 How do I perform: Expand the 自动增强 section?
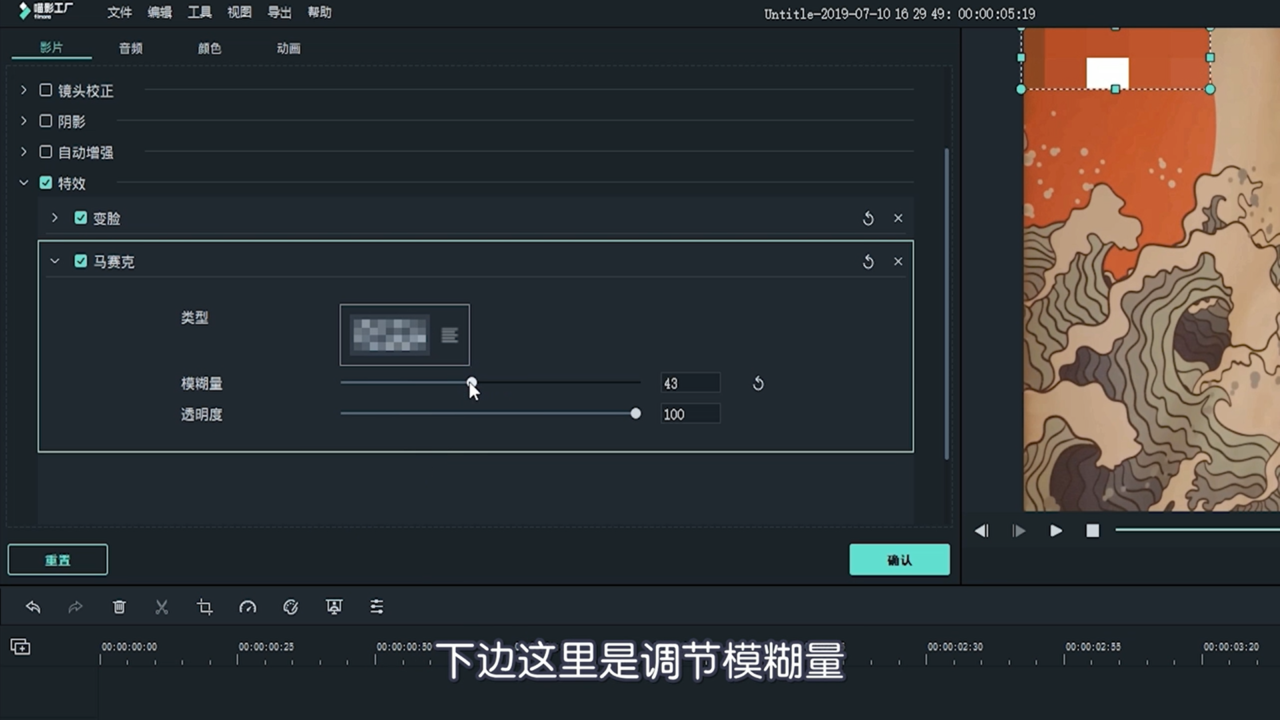[24, 152]
